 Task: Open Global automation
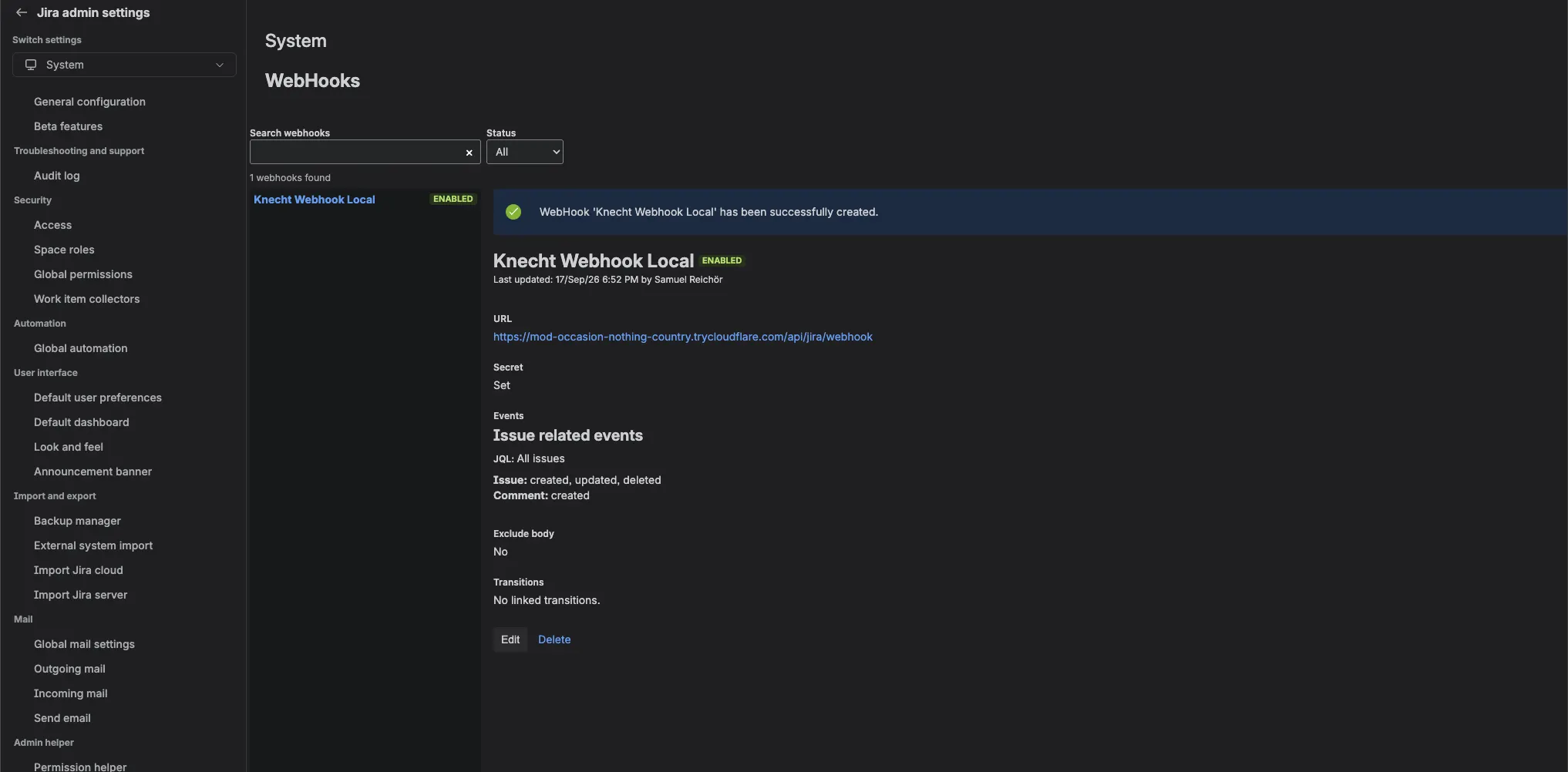pos(80,348)
